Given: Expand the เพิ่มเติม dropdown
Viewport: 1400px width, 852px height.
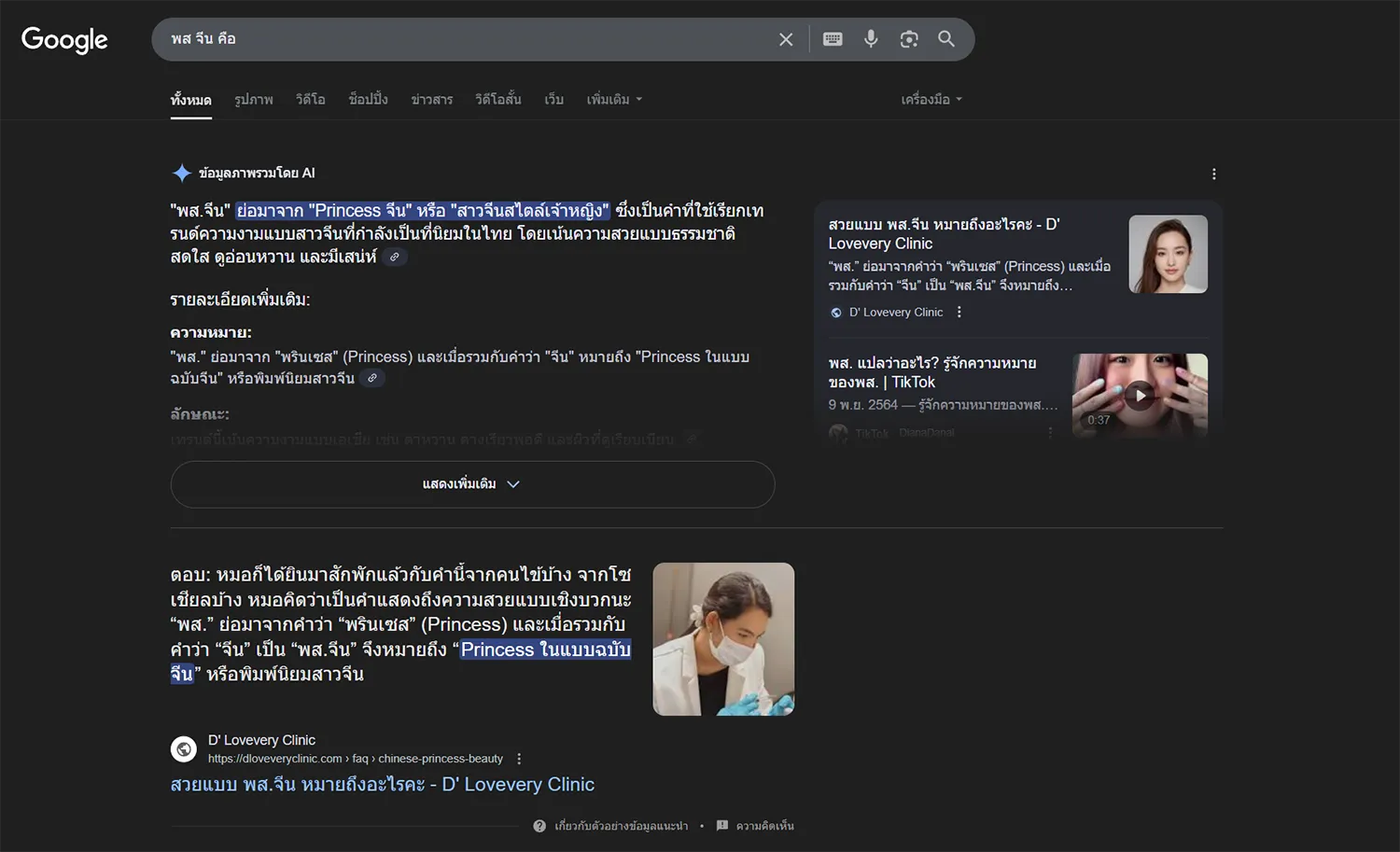Looking at the screenshot, I should (x=614, y=100).
